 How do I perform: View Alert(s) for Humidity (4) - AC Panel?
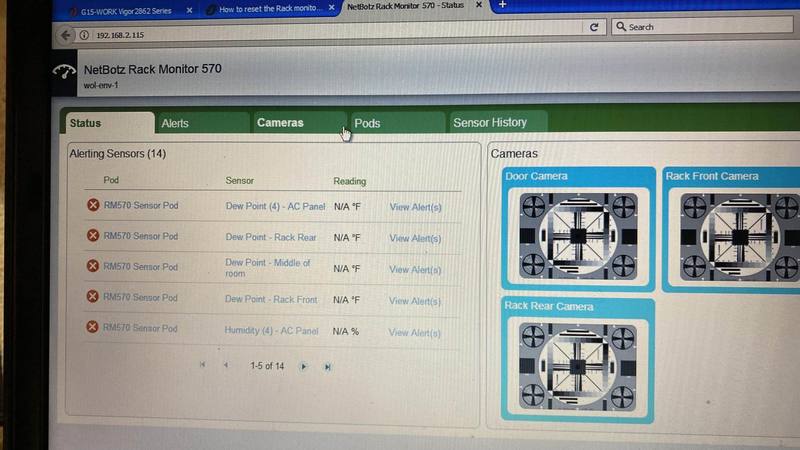pyautogui.click(x=414, y=333)
